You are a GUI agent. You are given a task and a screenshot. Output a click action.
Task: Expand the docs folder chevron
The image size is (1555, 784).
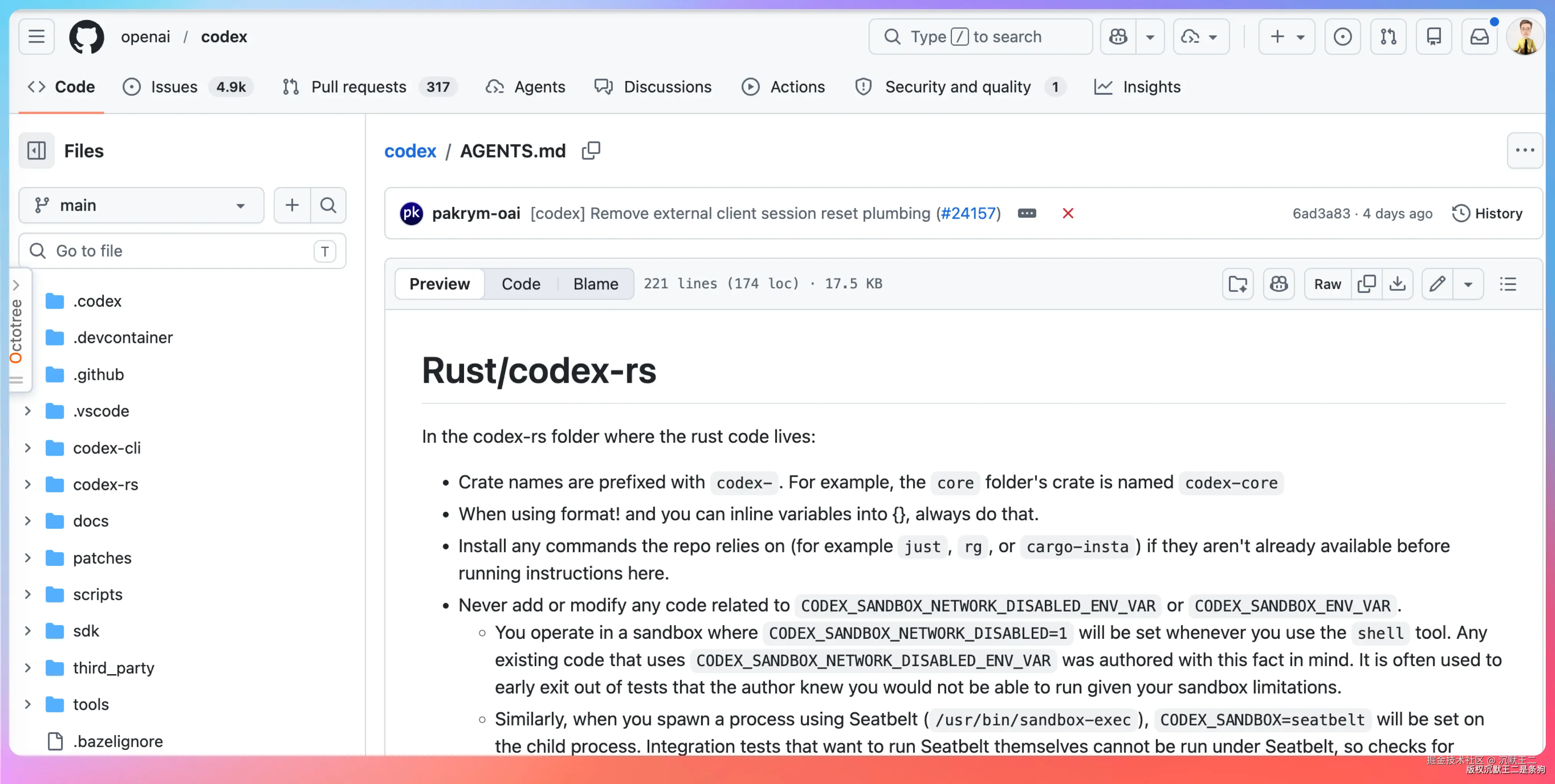tap(28, 521)
